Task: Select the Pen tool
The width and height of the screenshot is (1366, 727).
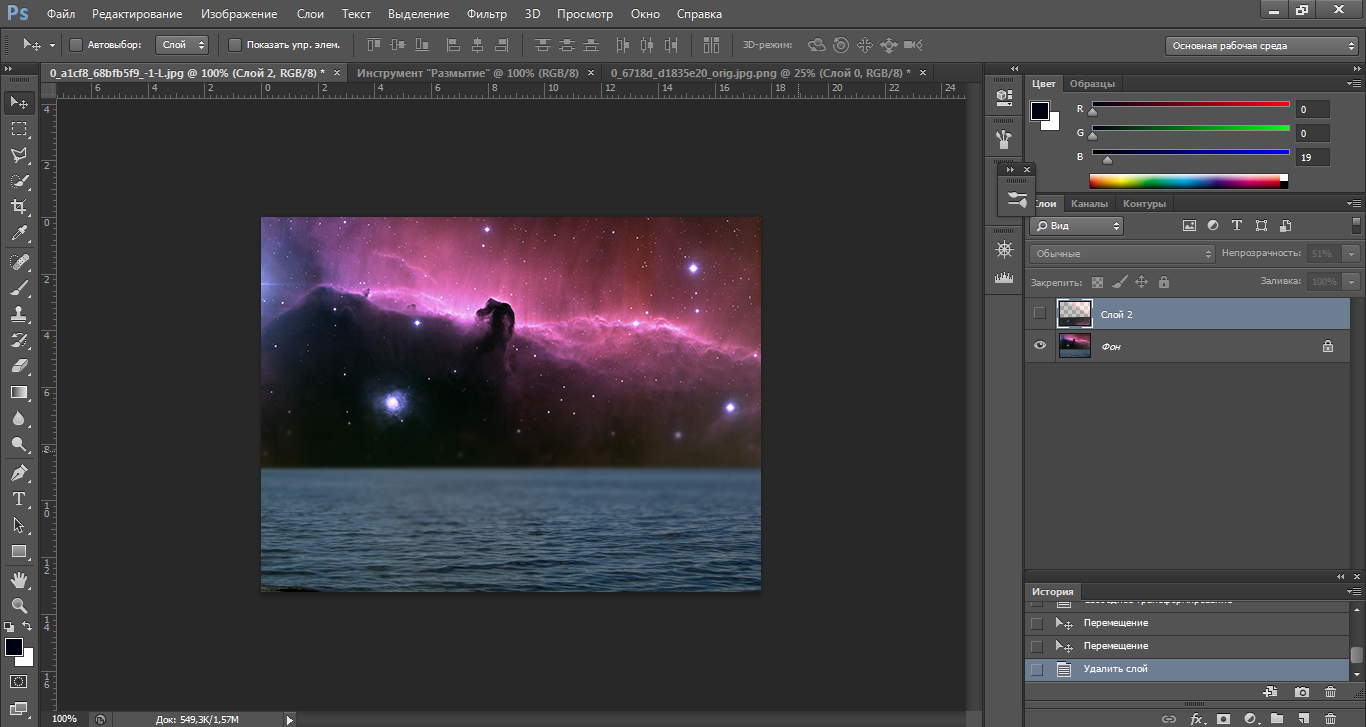Action: point(19,473)
